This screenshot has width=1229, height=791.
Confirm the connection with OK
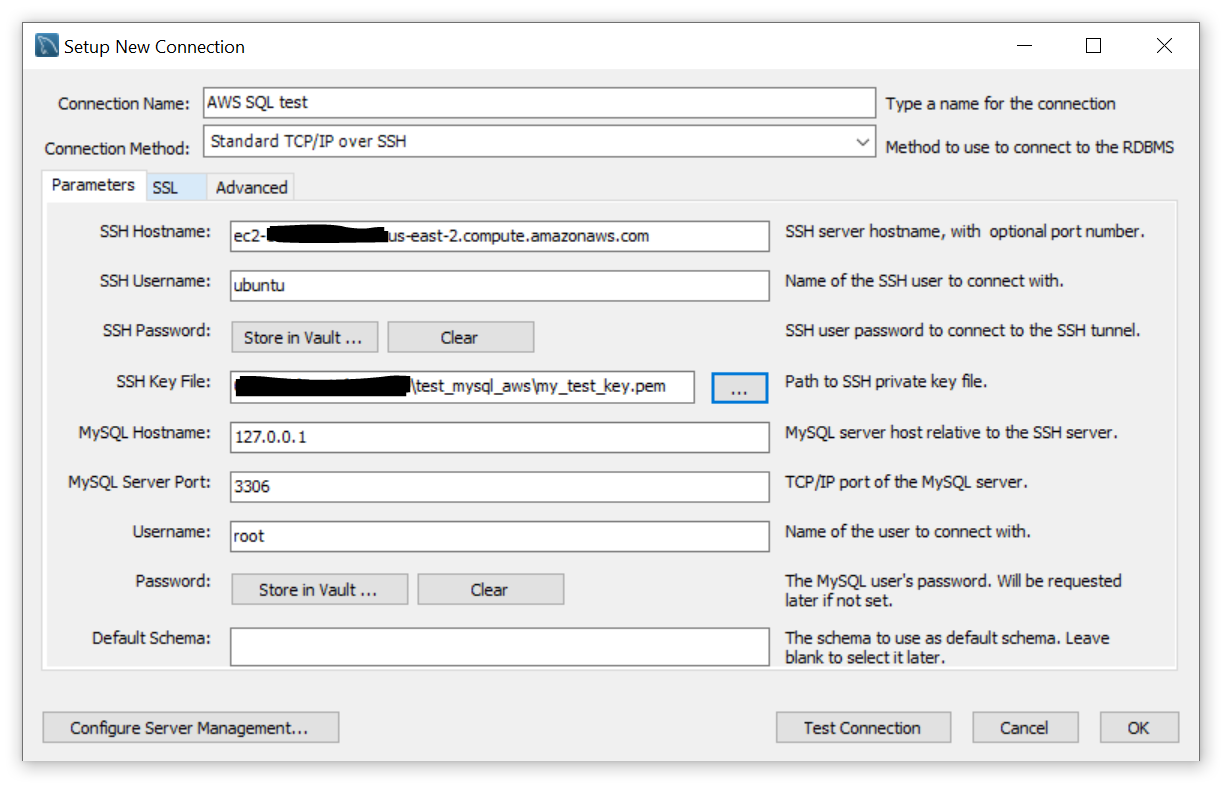[x=1139, y=727]
